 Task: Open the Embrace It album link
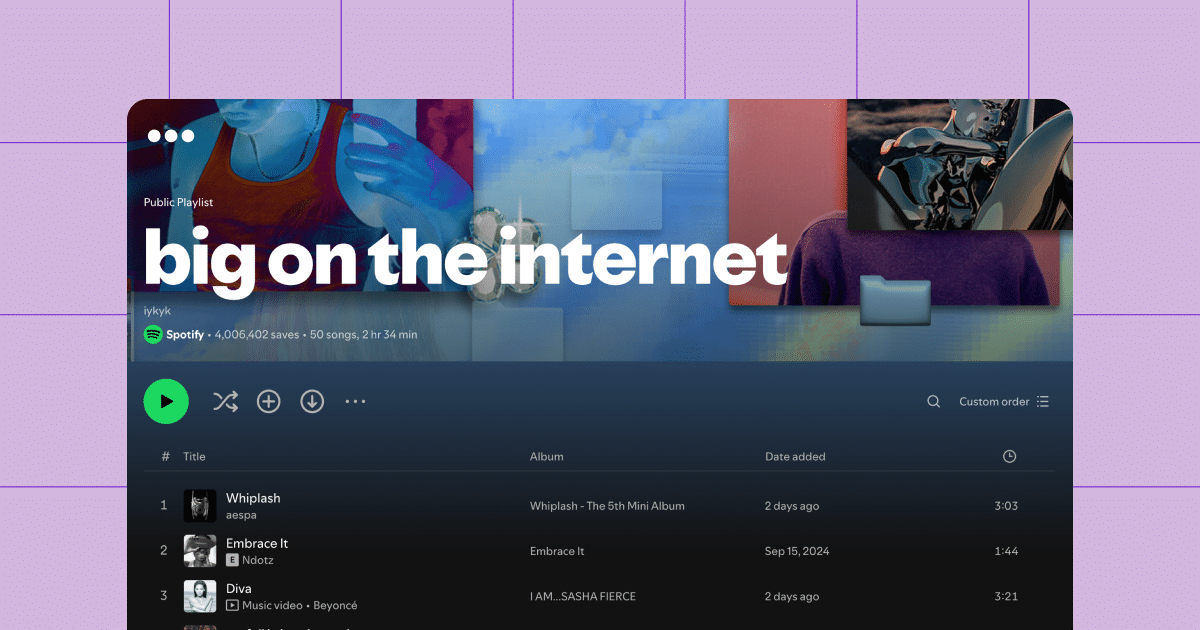(557, 551)
